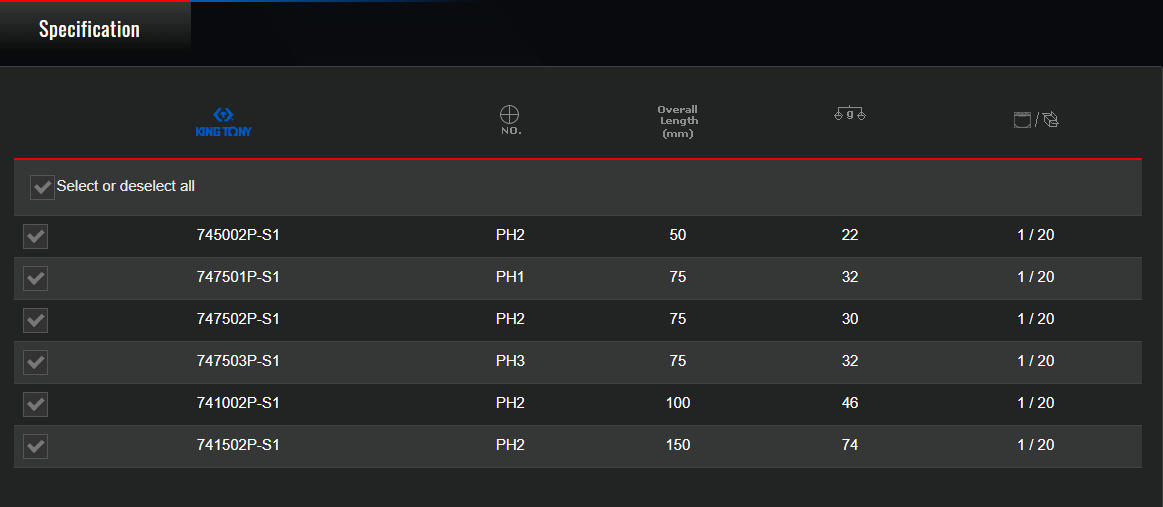This screenshot has height=507, width=1163.
Task: Click 74 gram weight value cell
Action: tap(850, 445)
